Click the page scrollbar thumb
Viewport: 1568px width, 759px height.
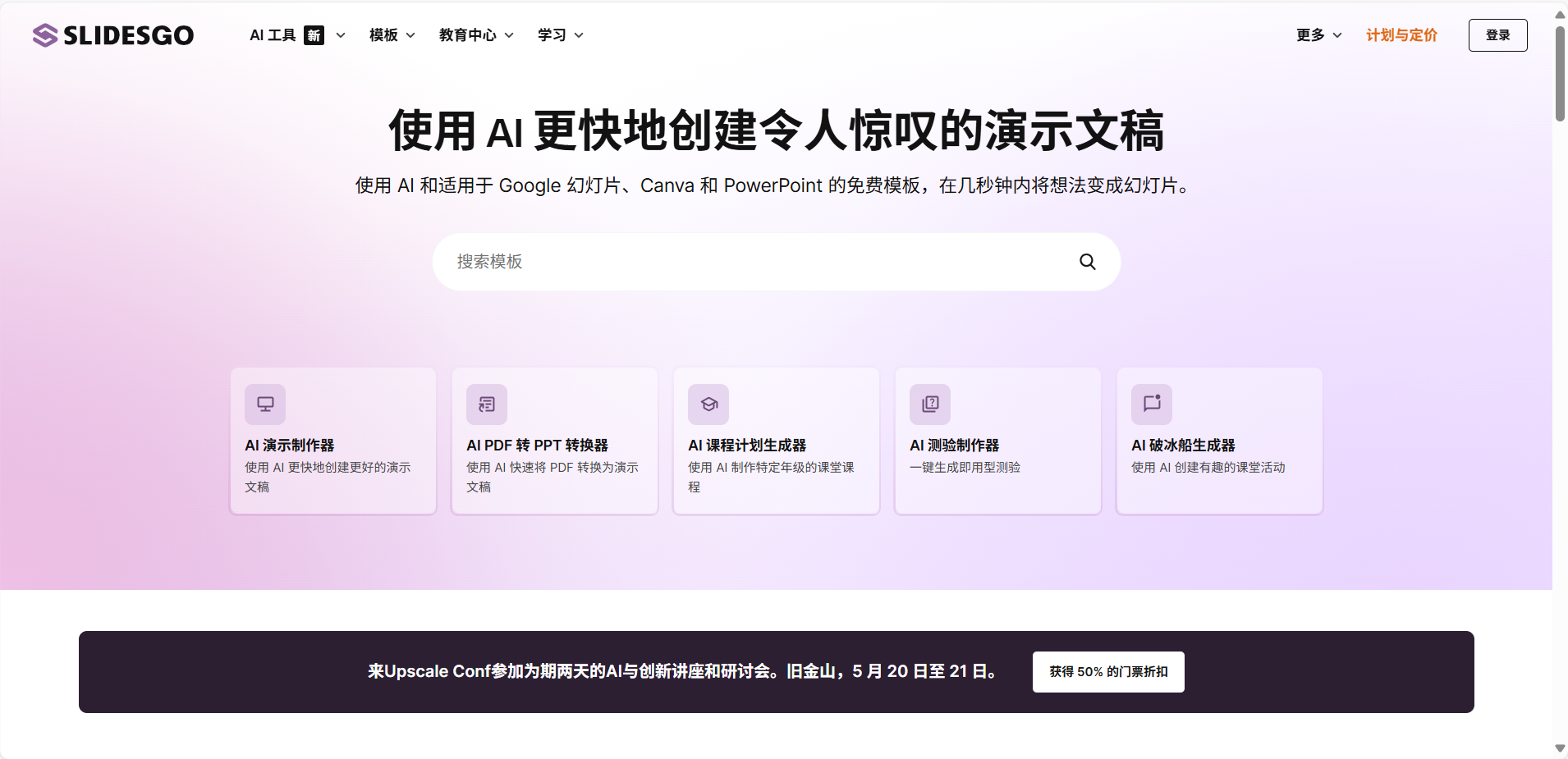(1560, 74)
